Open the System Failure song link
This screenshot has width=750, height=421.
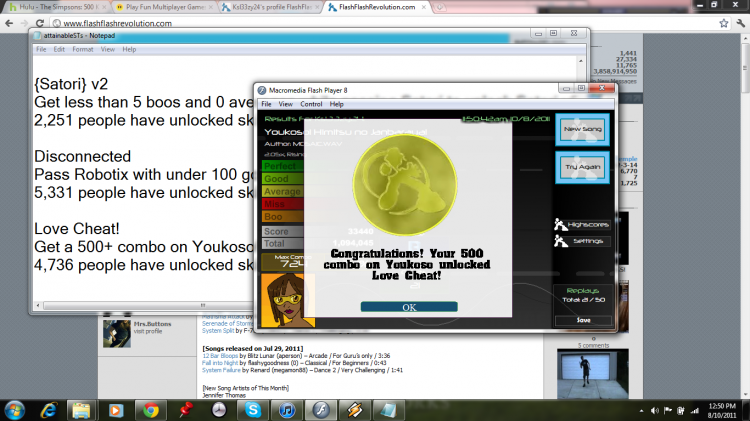coord(221,370)
